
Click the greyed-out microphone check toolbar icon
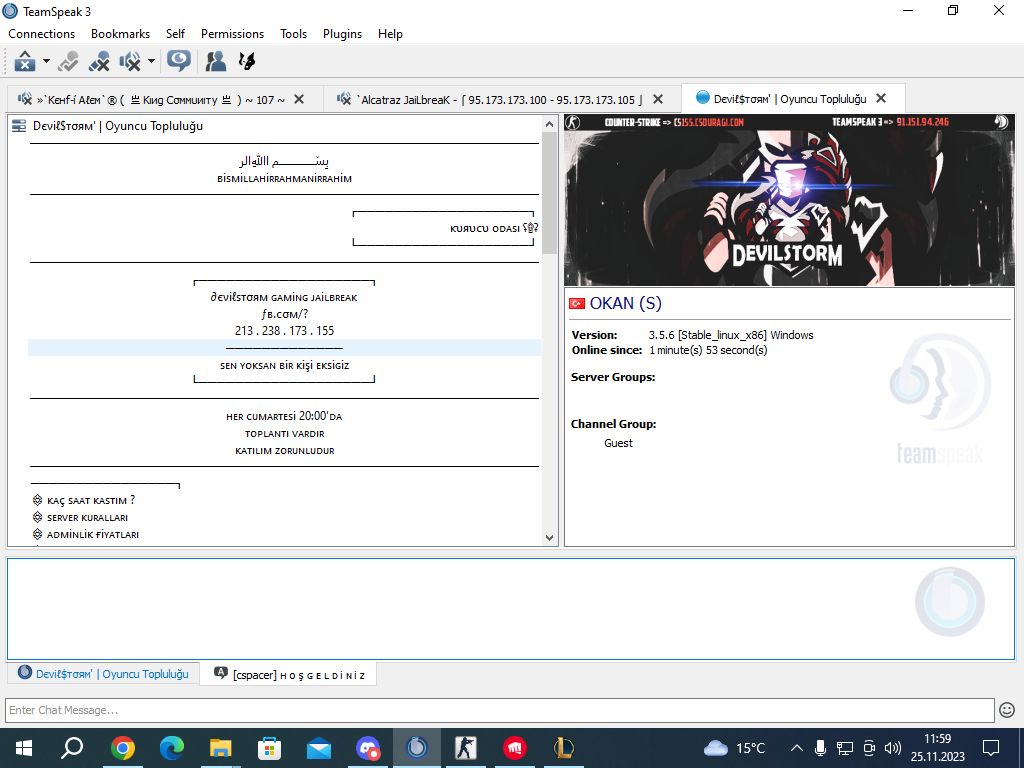pos(68,61)
